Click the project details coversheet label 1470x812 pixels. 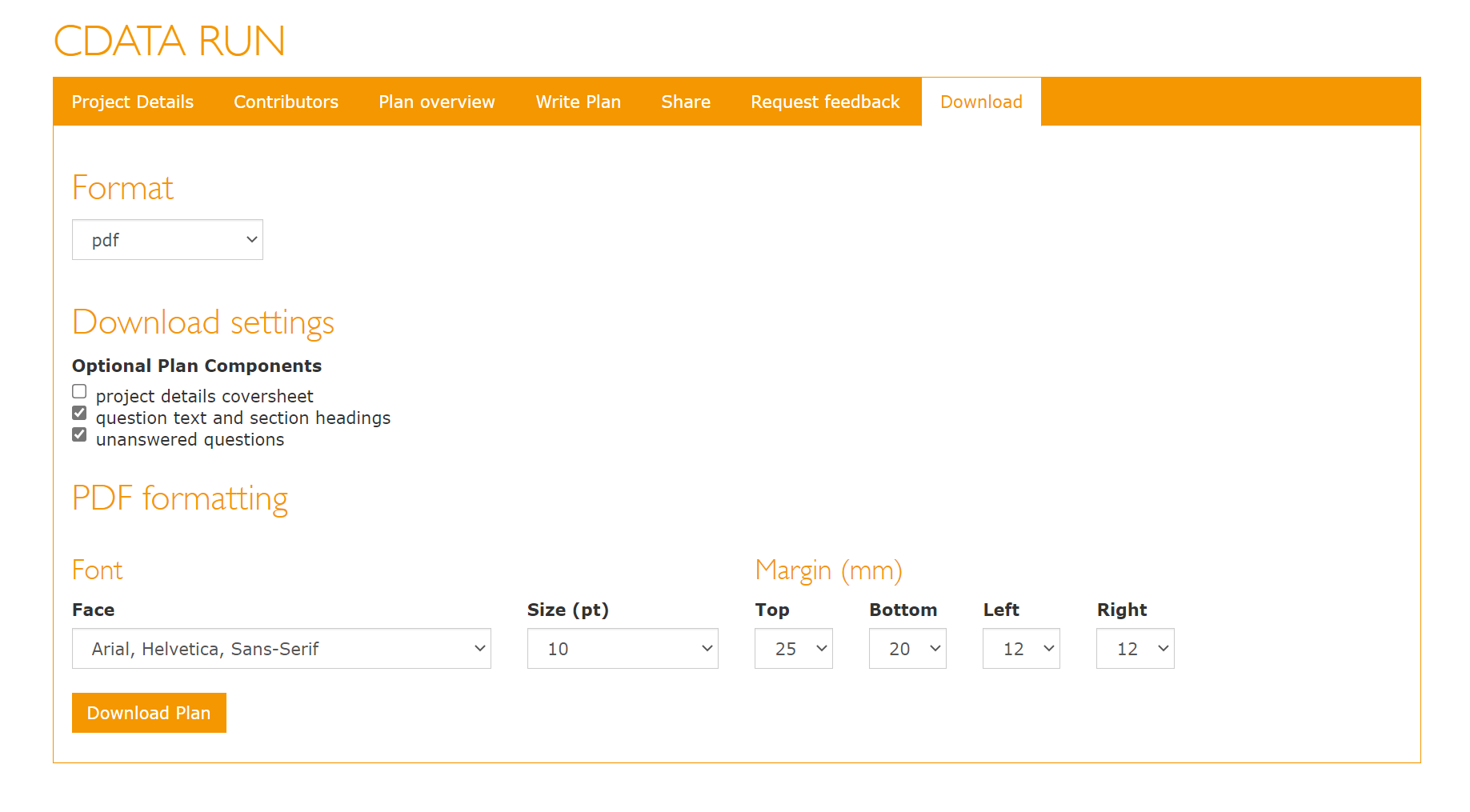pyautogui.click(x=204, y=396)
